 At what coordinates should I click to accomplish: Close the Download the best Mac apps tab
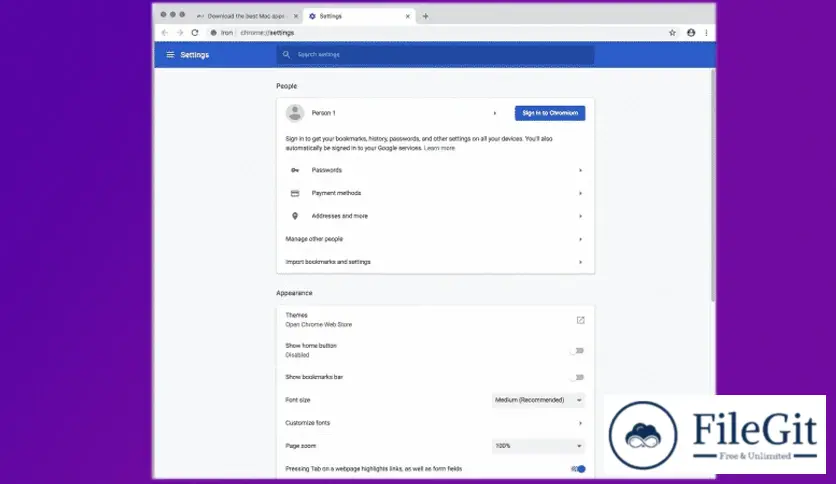click(296, 16)
